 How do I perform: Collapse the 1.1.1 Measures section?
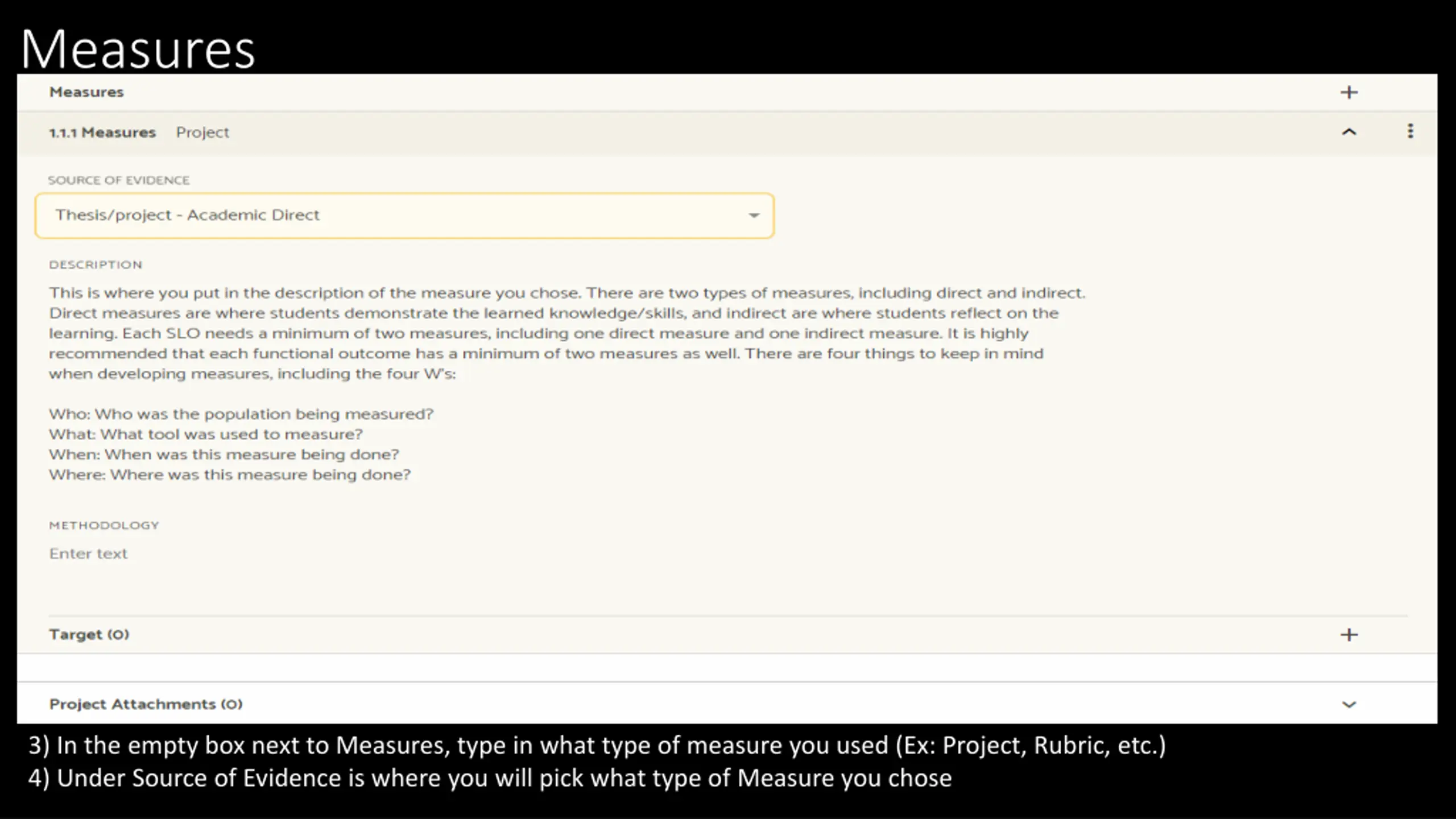[x=1349, y=132]
